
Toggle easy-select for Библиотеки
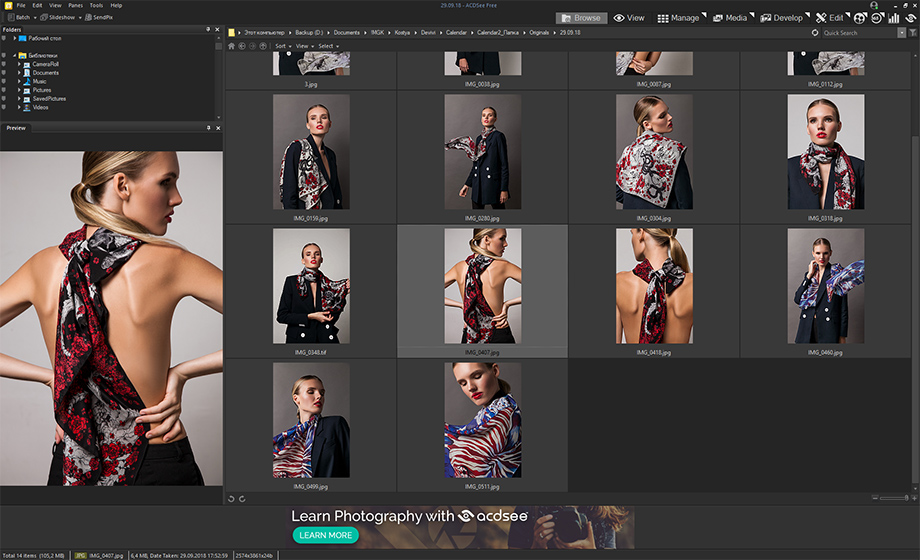tap(4, 55)
